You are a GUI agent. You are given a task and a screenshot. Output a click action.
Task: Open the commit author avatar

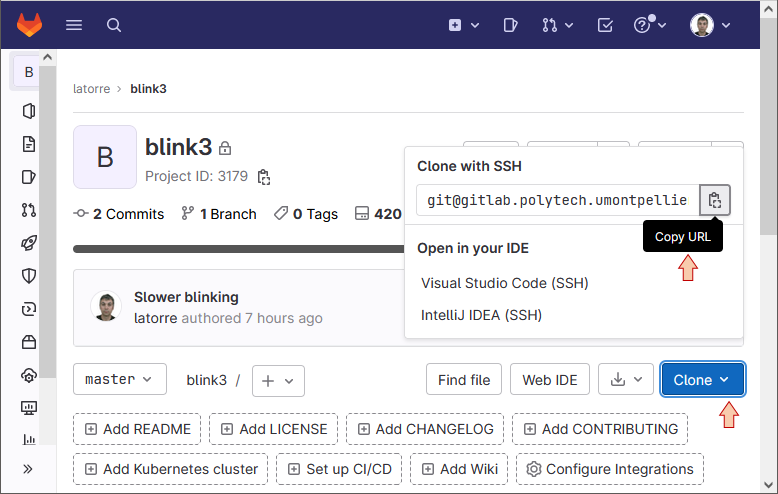106,306
